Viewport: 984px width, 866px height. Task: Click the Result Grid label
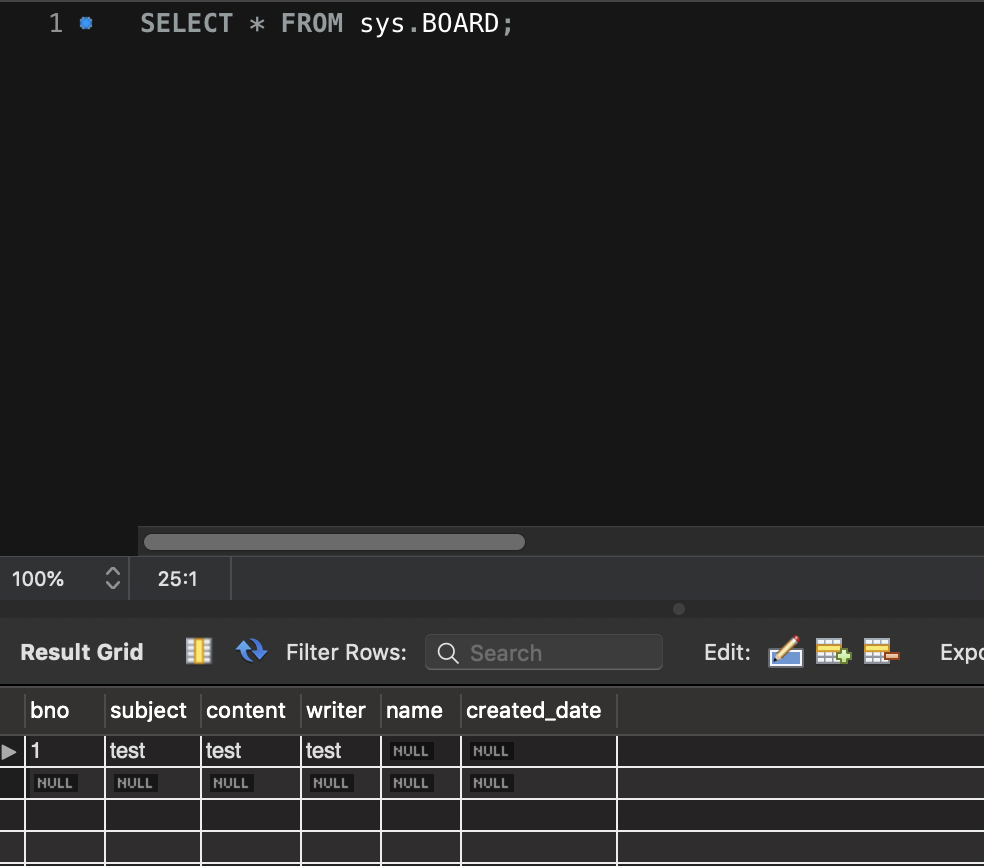82,652
